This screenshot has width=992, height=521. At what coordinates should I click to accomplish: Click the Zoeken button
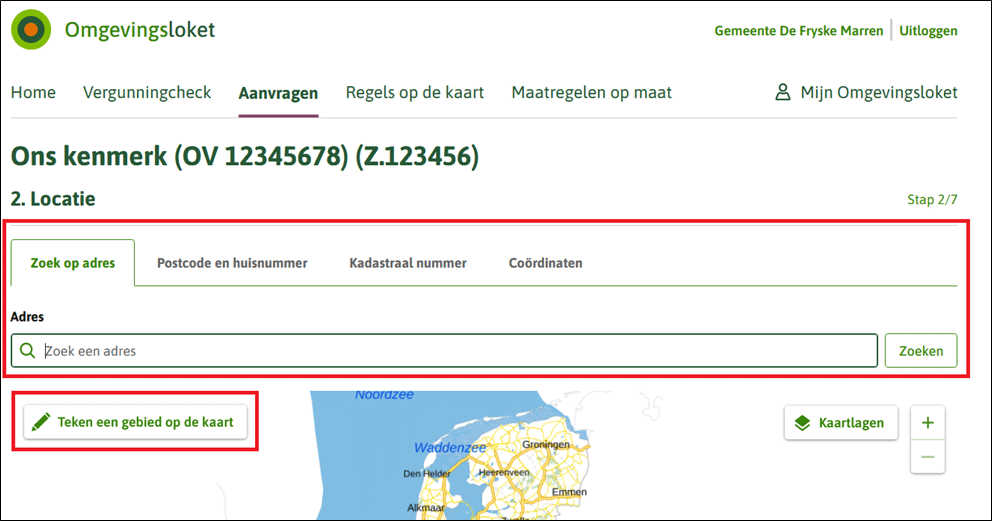(x=921, y=351)
